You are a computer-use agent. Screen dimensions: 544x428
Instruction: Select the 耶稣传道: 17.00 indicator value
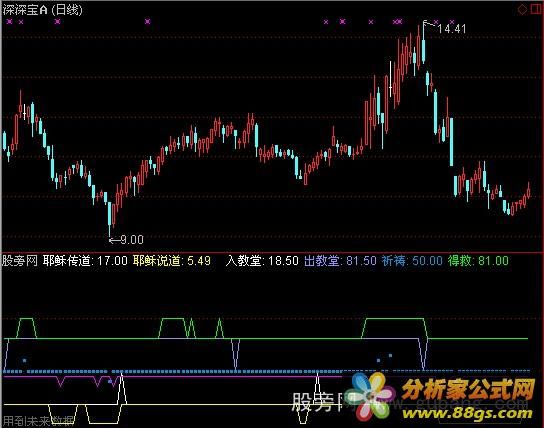[x=85, y=260]
